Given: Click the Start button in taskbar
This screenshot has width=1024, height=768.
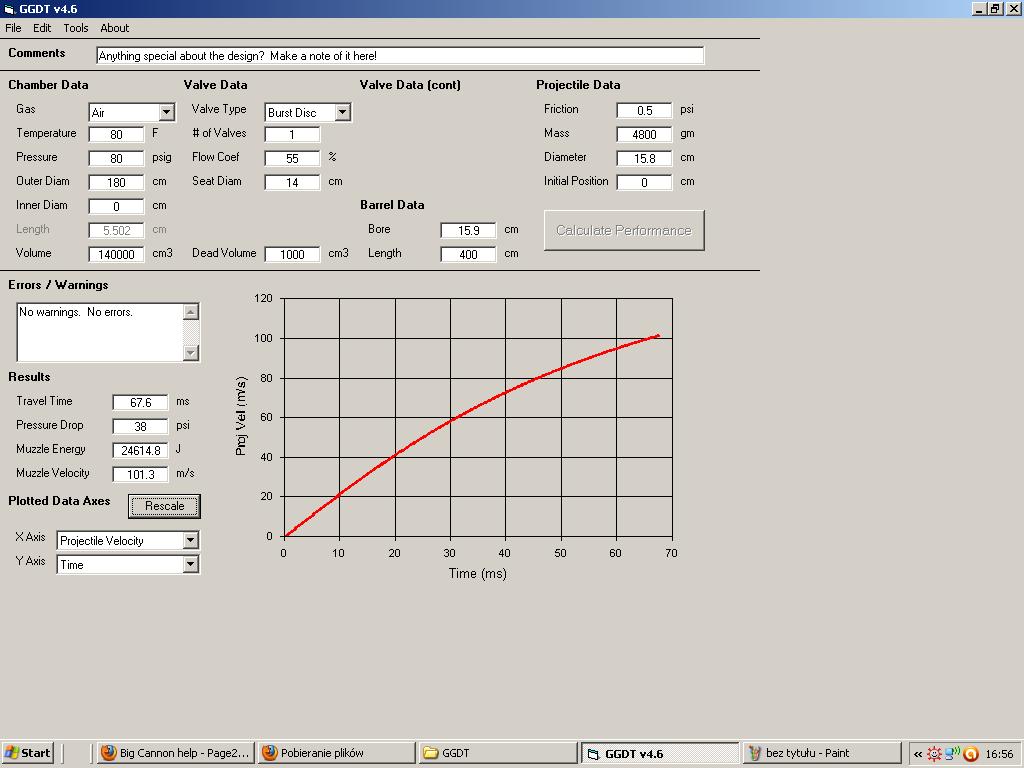Looking at the screenshot, I should (x=28, y=753).
